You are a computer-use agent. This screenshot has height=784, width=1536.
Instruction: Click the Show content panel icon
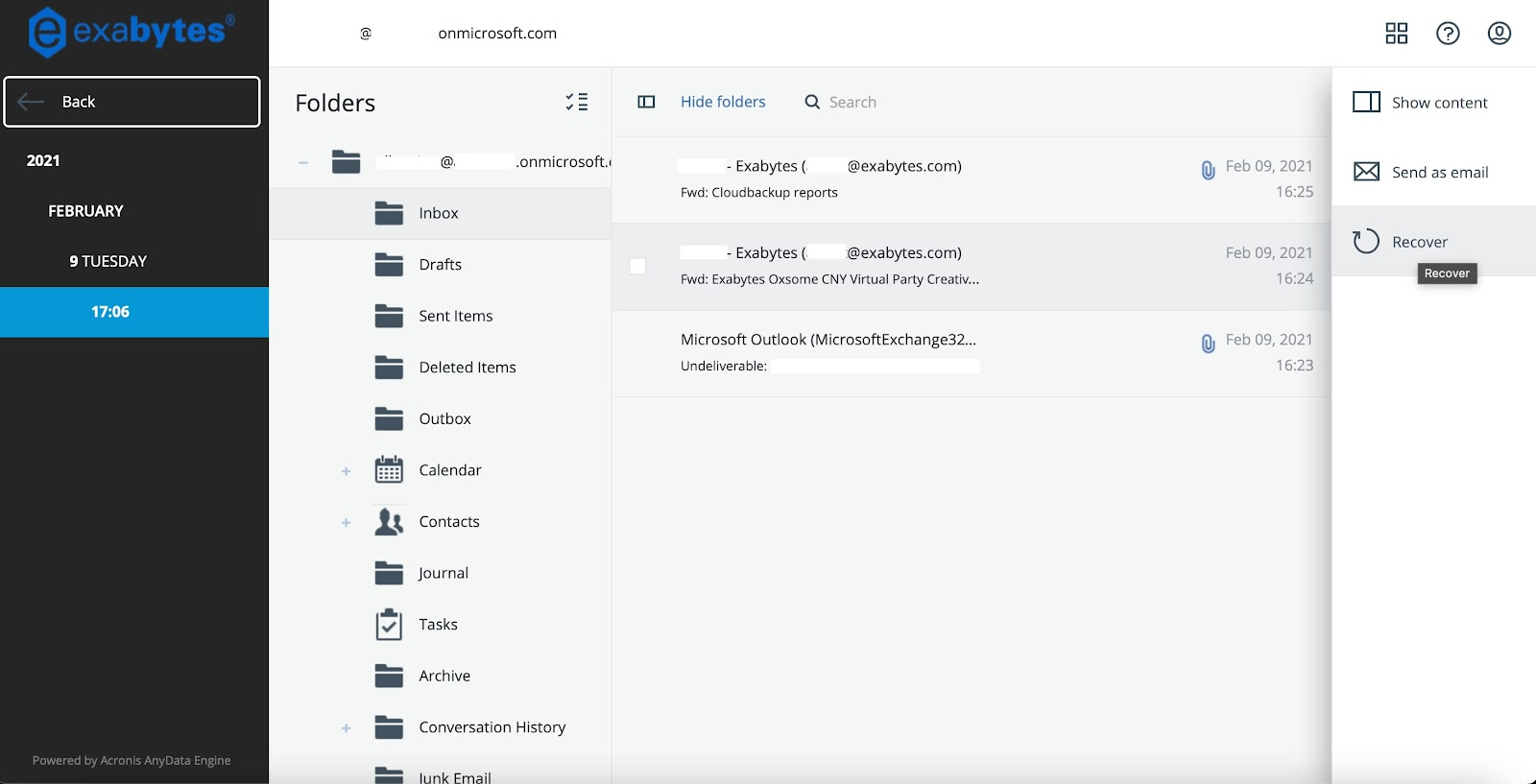(1366, 102)
